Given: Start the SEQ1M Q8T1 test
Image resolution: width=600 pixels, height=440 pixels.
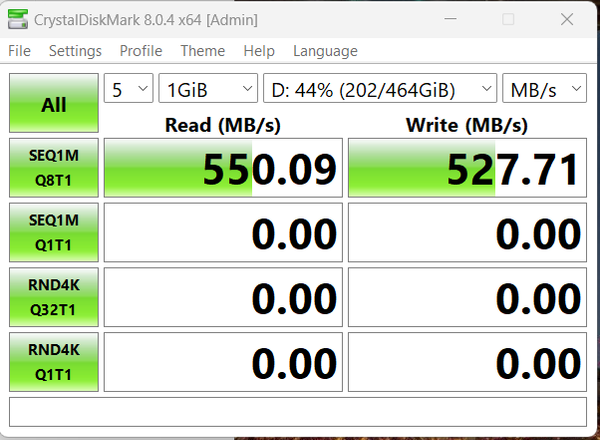Looking at the screenshot, I should pos(54,168).
